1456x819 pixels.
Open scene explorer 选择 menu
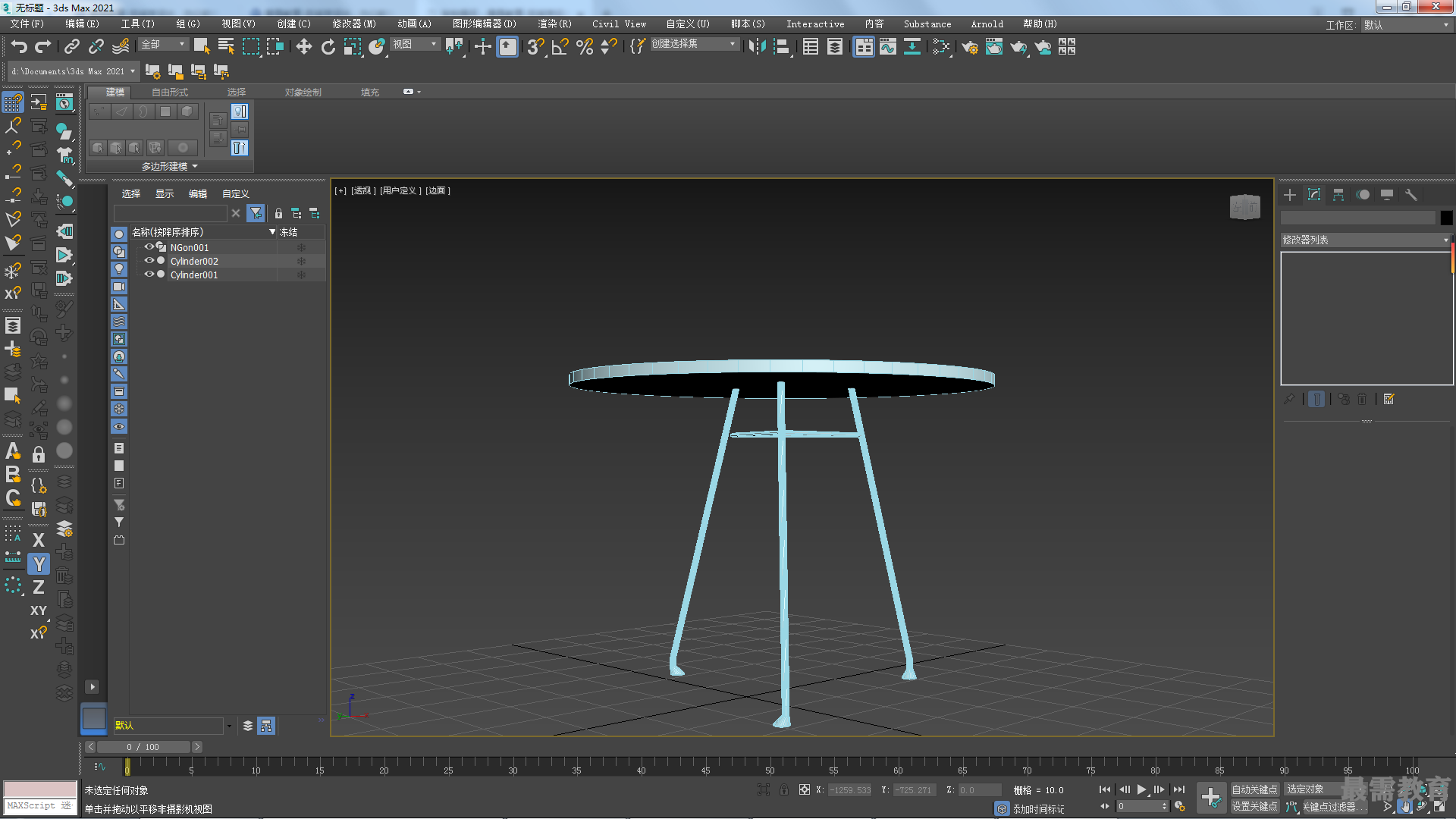(x=131, y=194)
